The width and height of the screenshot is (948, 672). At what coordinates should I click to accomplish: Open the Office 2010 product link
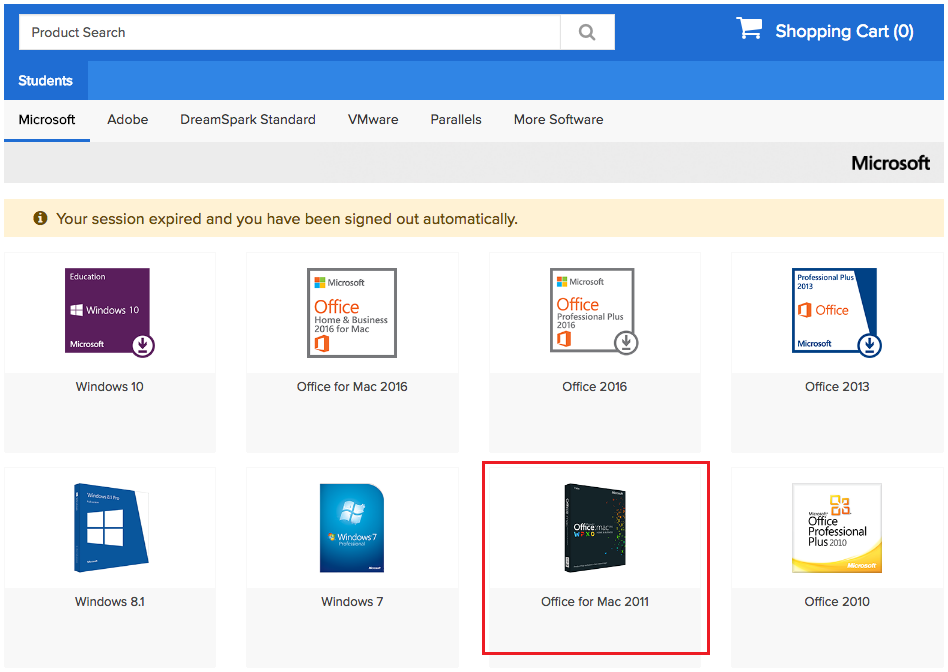pos(837,602)
